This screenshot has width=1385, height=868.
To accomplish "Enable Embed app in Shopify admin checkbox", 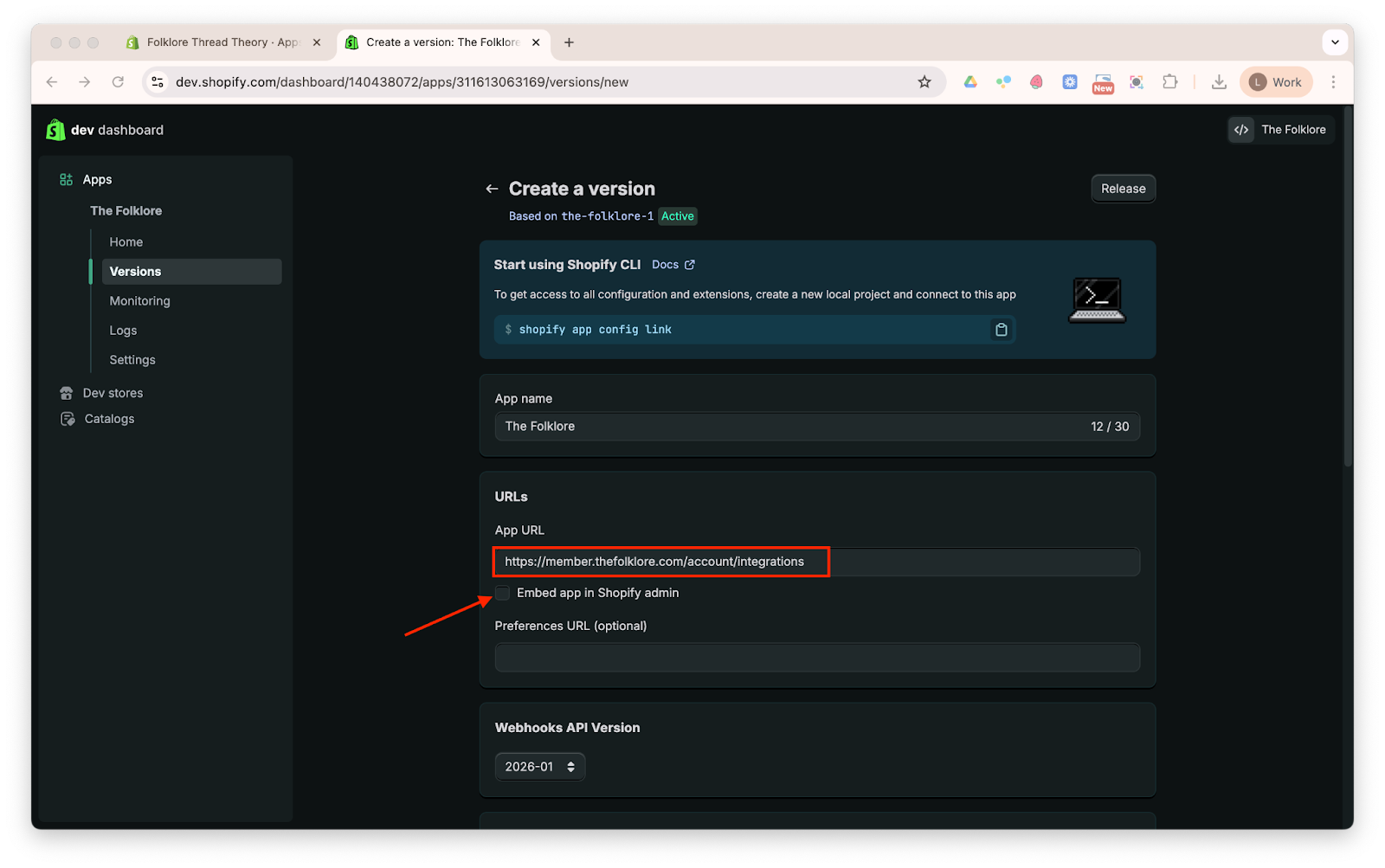I will 503,593.
